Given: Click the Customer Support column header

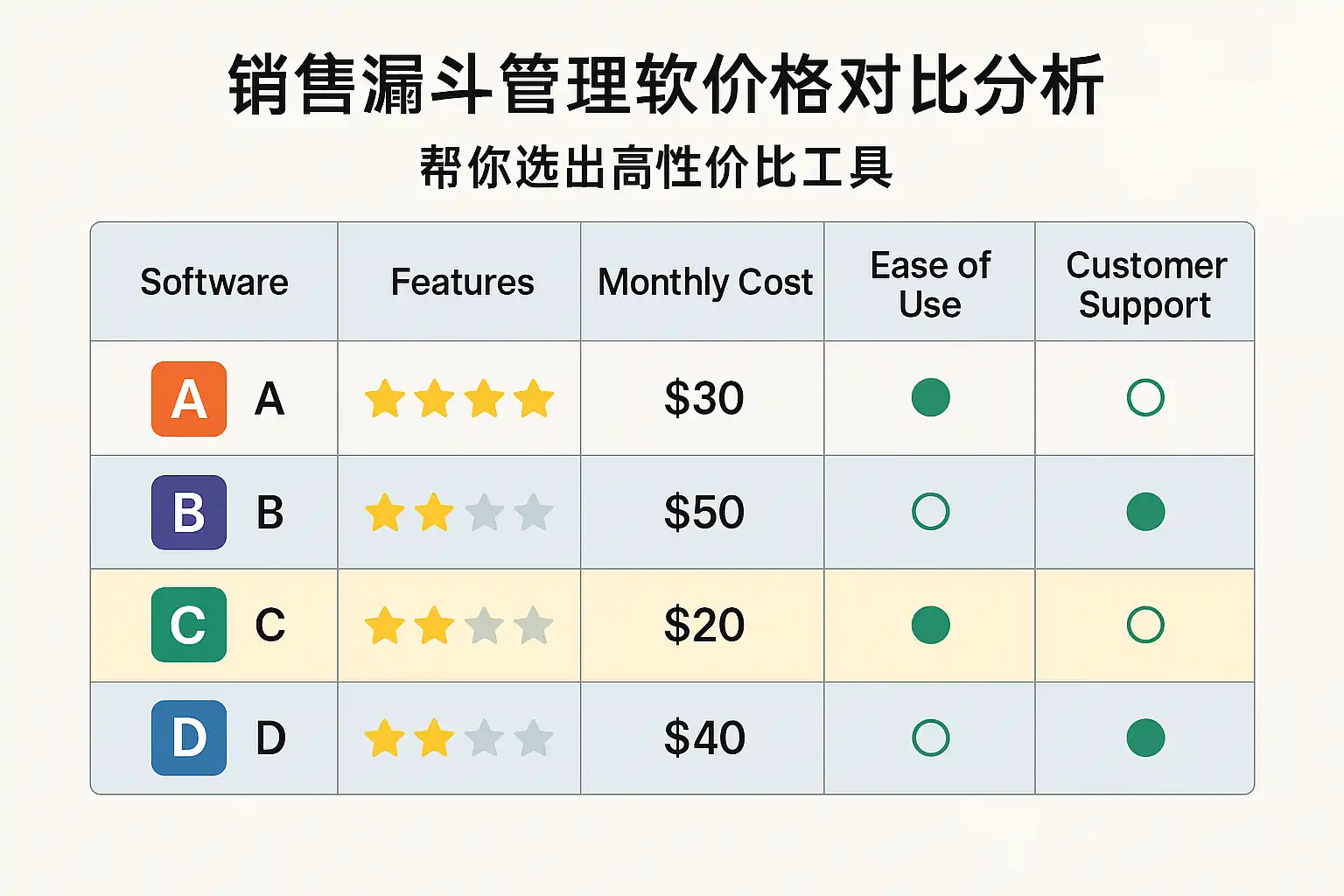Looking at the screenshot, I should click(1145, 283).
